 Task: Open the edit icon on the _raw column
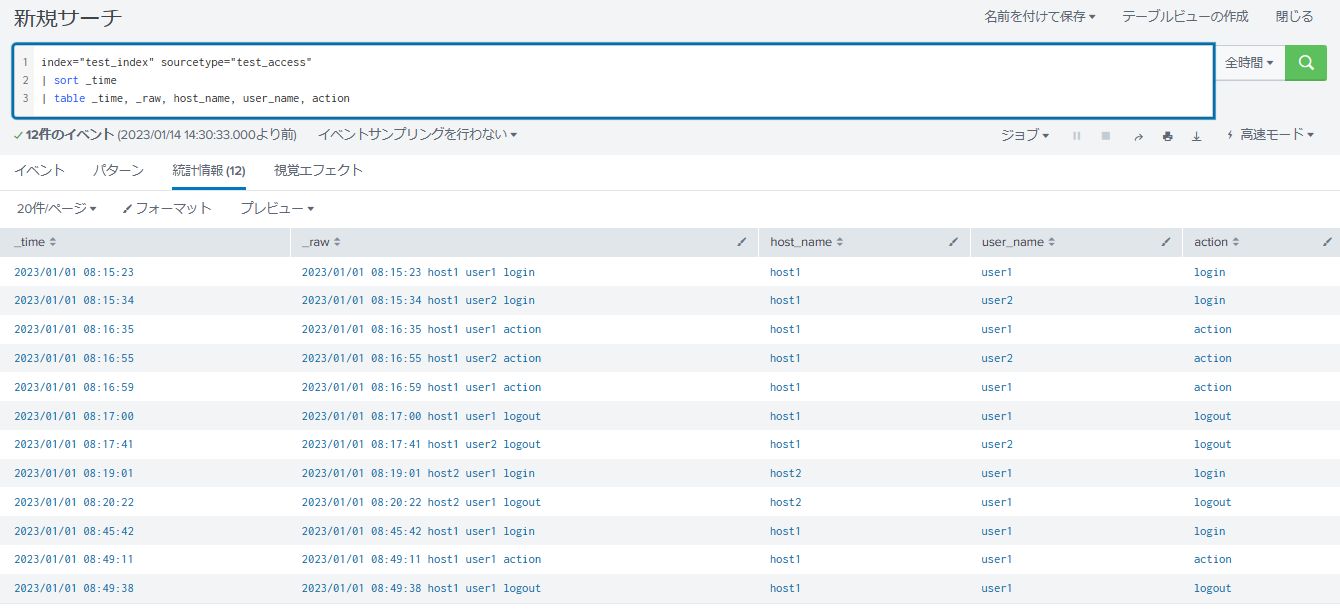741,241
